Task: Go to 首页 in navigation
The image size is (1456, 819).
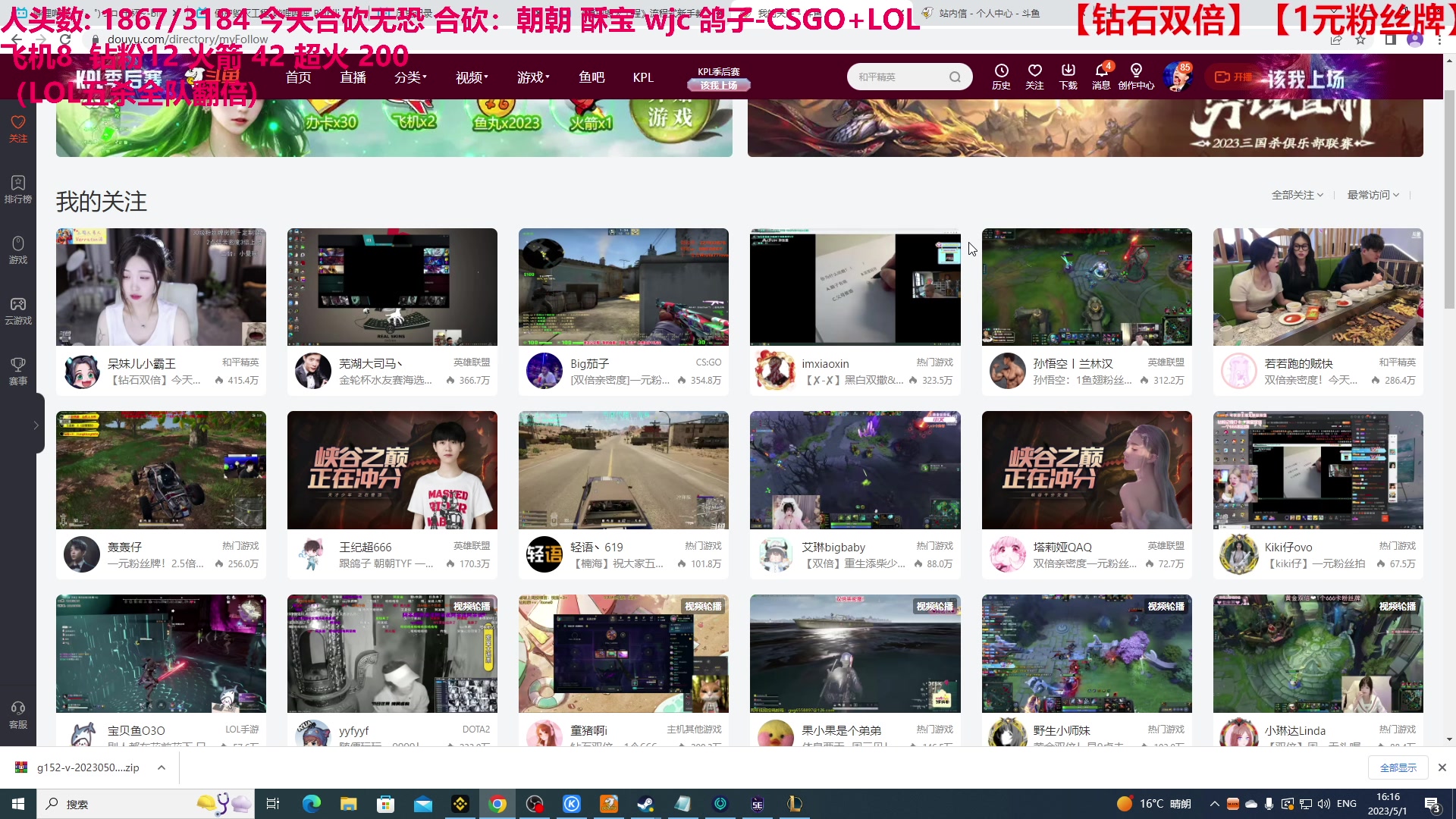Action: 298,77
